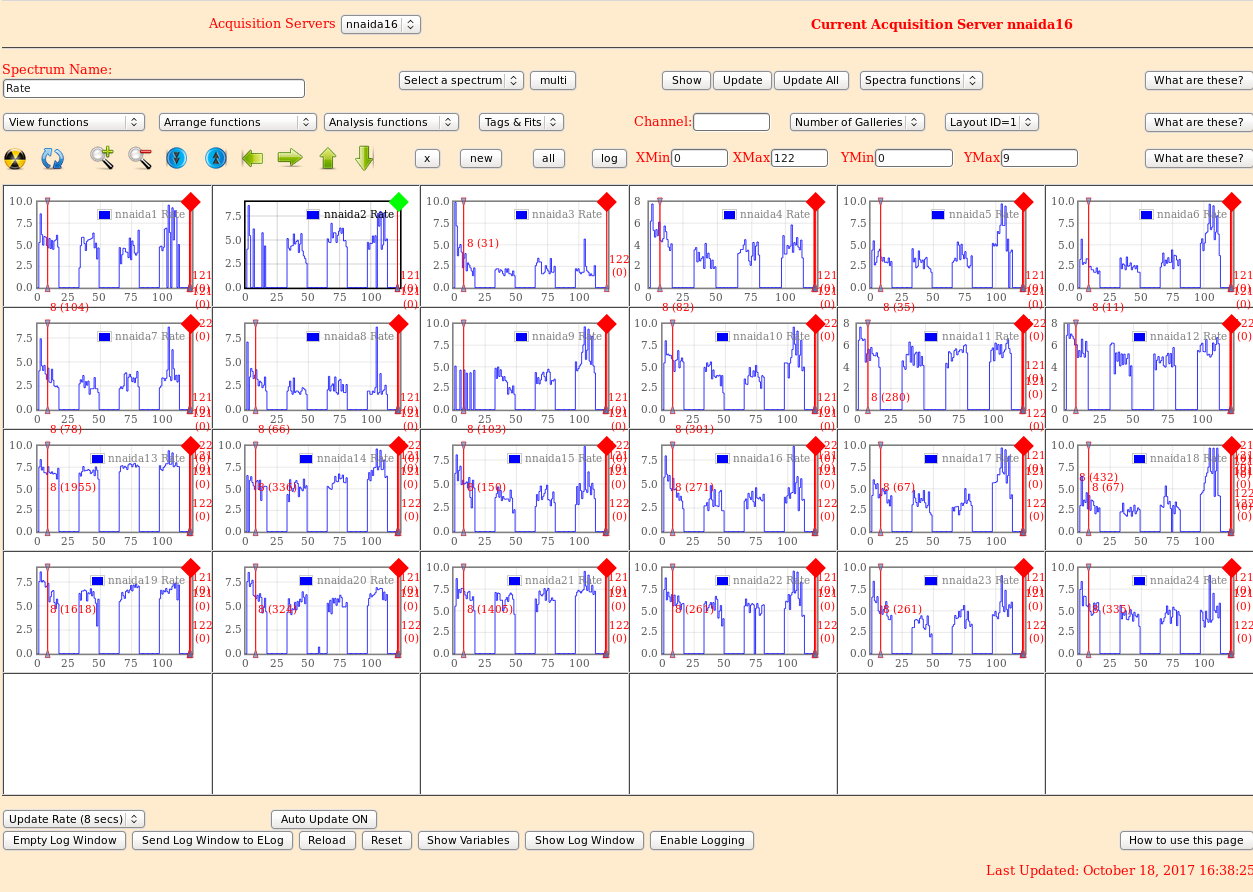
Task: Click the Empty Log Window button
Action: (65, 840)
